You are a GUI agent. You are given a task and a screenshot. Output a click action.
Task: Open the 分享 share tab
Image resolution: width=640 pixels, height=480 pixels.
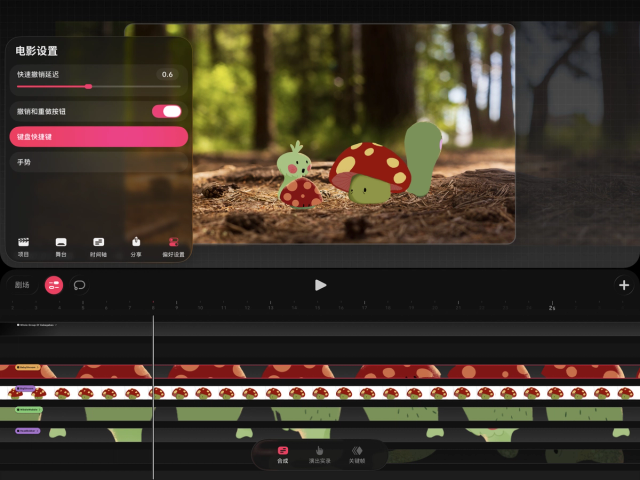tap(136, 247)
